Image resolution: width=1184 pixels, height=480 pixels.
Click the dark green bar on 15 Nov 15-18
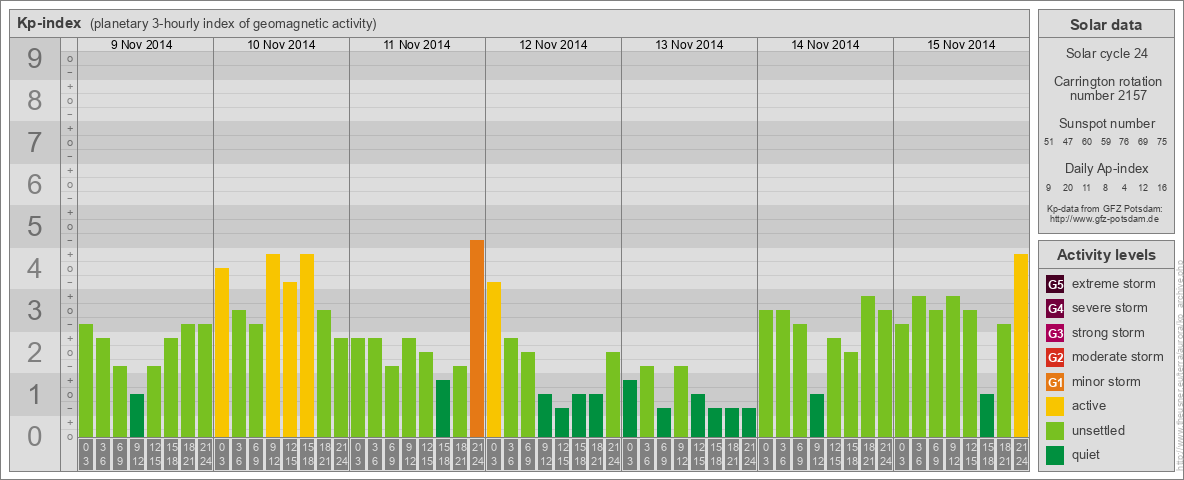pyautogui.click(x=987, y=416)
